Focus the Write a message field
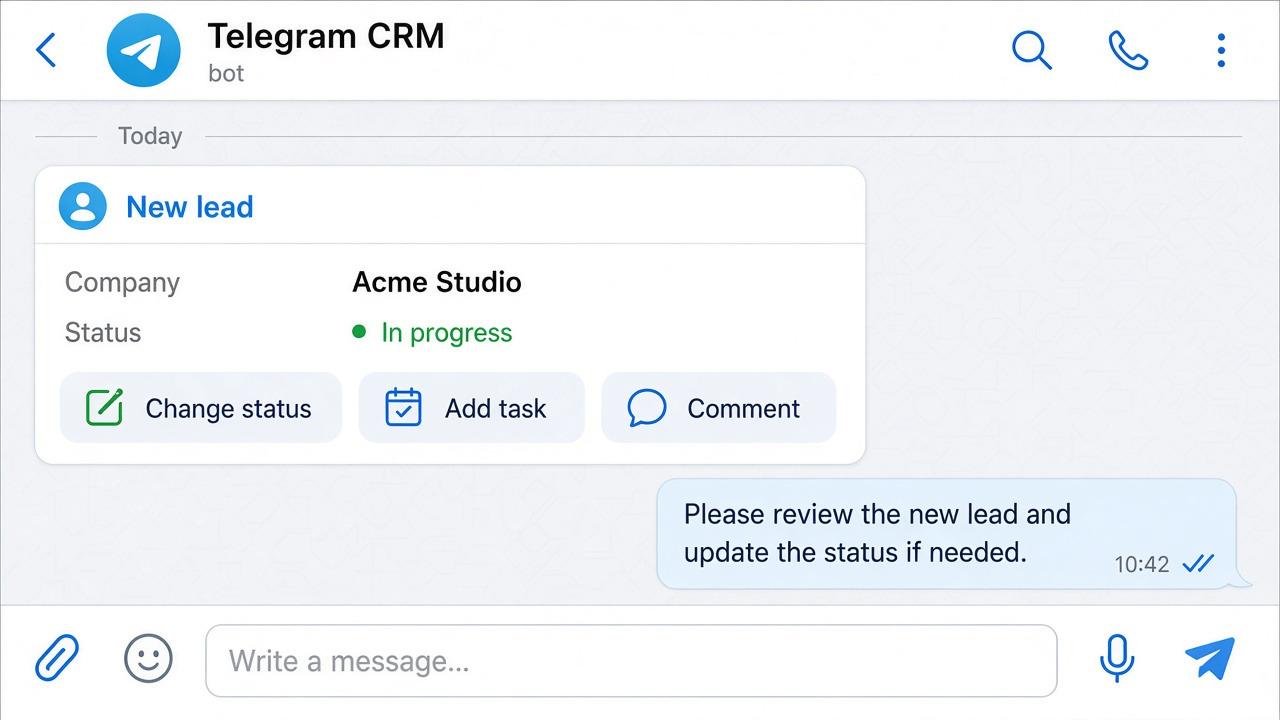 coord(631,661)
